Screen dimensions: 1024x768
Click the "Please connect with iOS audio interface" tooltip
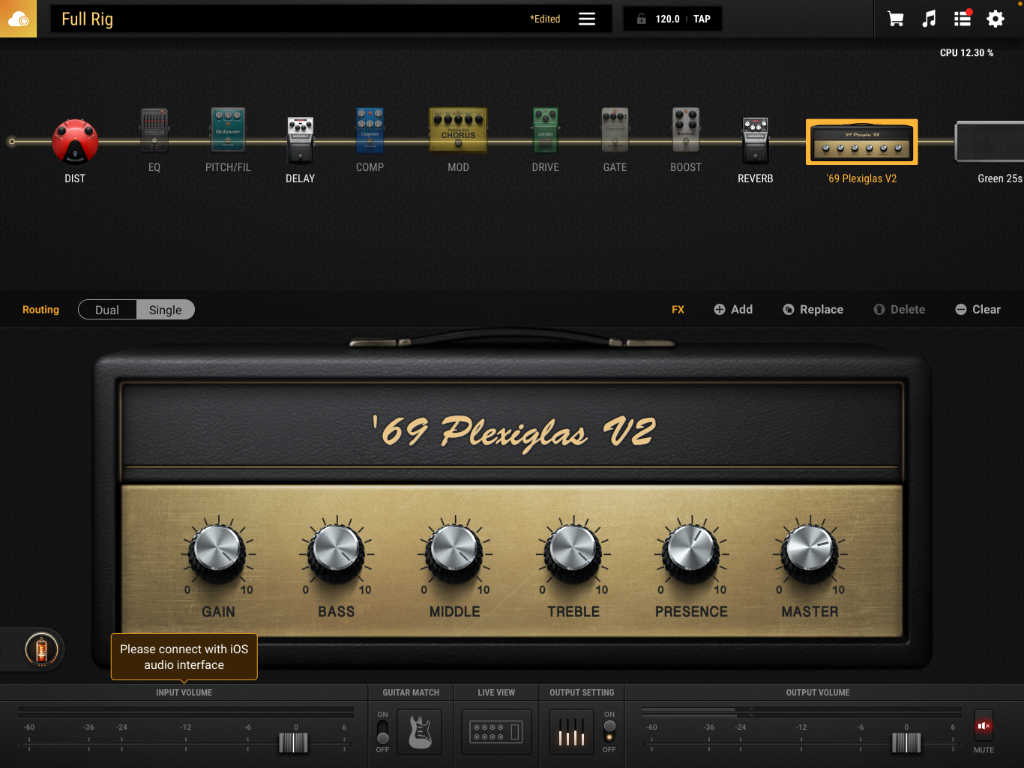coord(184,657)
